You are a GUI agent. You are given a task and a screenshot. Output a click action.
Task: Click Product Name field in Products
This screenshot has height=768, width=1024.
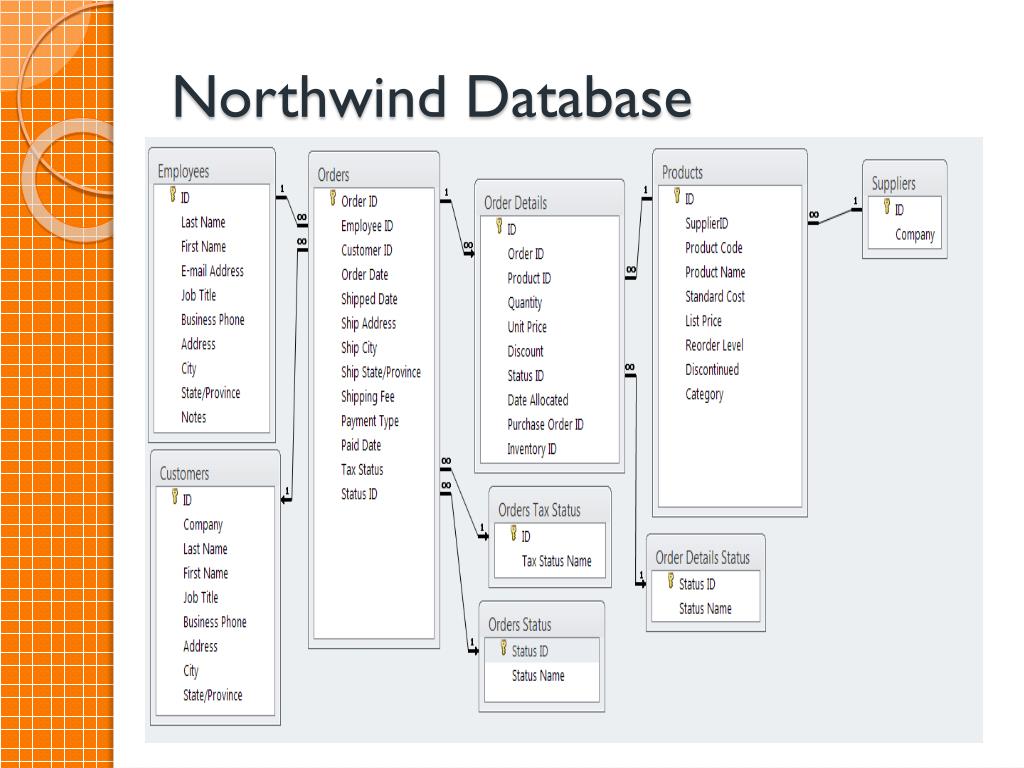pyautogui.click(x=715, y=272)
